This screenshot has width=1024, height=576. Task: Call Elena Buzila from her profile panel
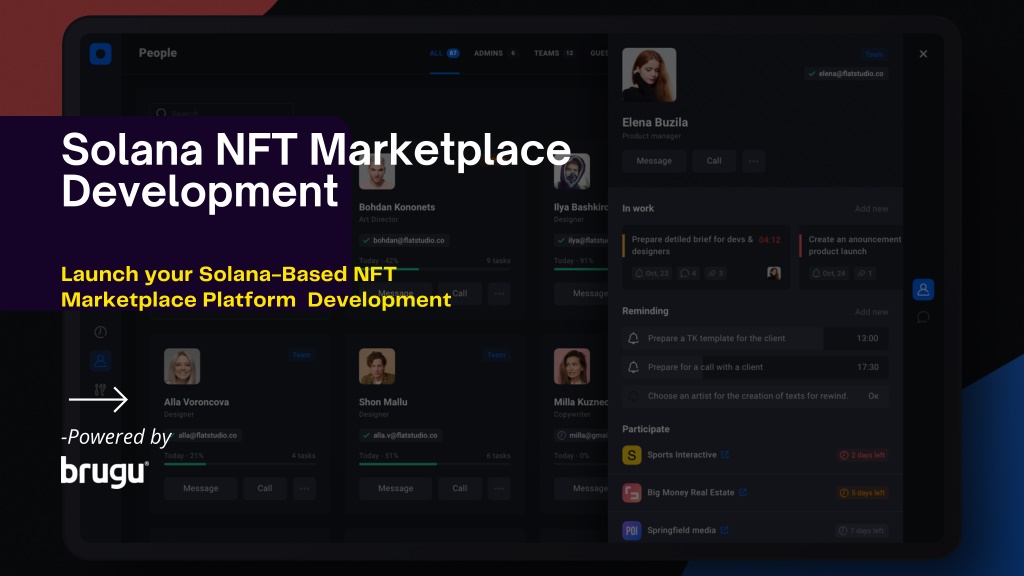click(714, 161)
